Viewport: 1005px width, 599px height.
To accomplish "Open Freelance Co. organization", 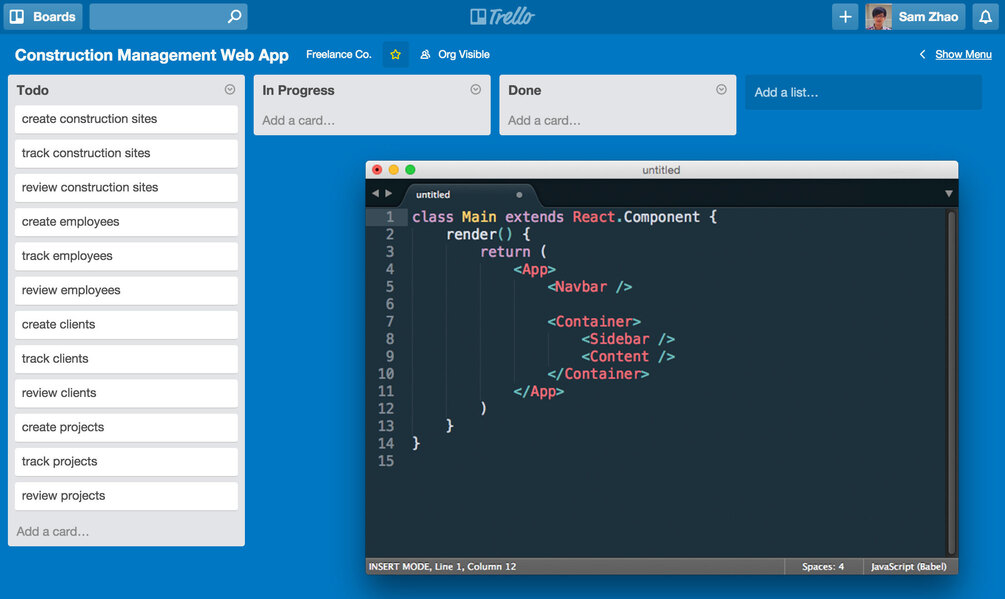I will [x=338, y=54].
